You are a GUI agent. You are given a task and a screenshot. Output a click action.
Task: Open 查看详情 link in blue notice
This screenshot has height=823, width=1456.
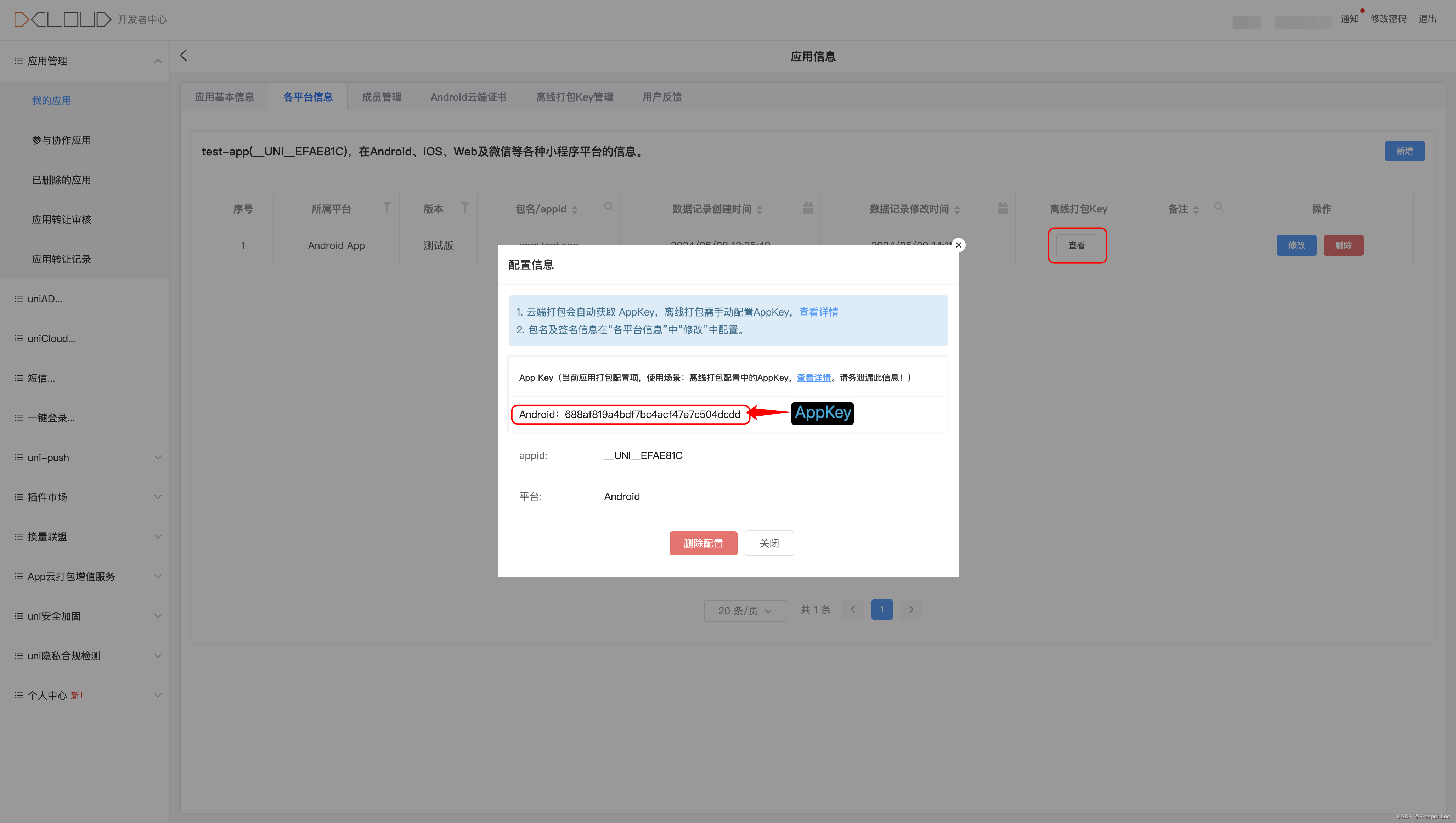818,312
